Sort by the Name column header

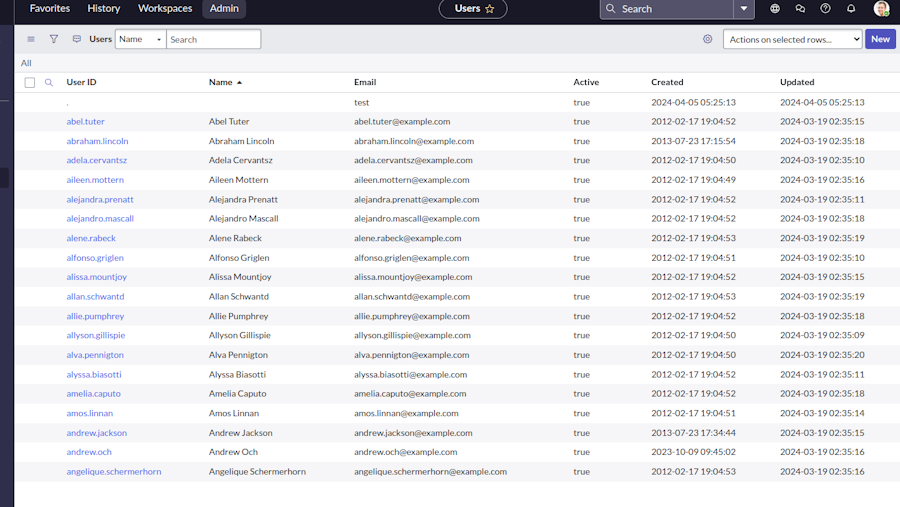(x=220, y=82)
